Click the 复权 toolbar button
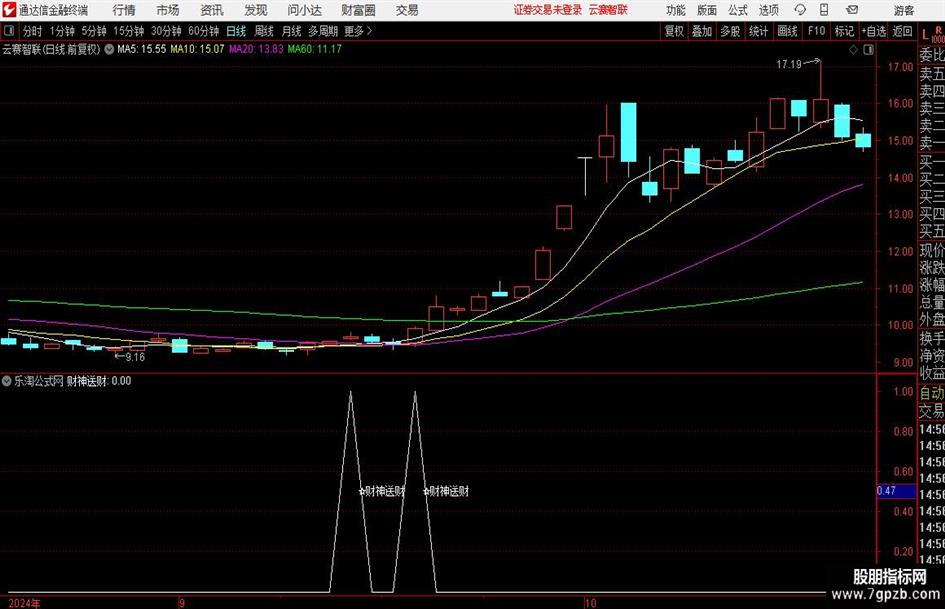This screenshot has height=609, width=945. click(x=674, y=31)
